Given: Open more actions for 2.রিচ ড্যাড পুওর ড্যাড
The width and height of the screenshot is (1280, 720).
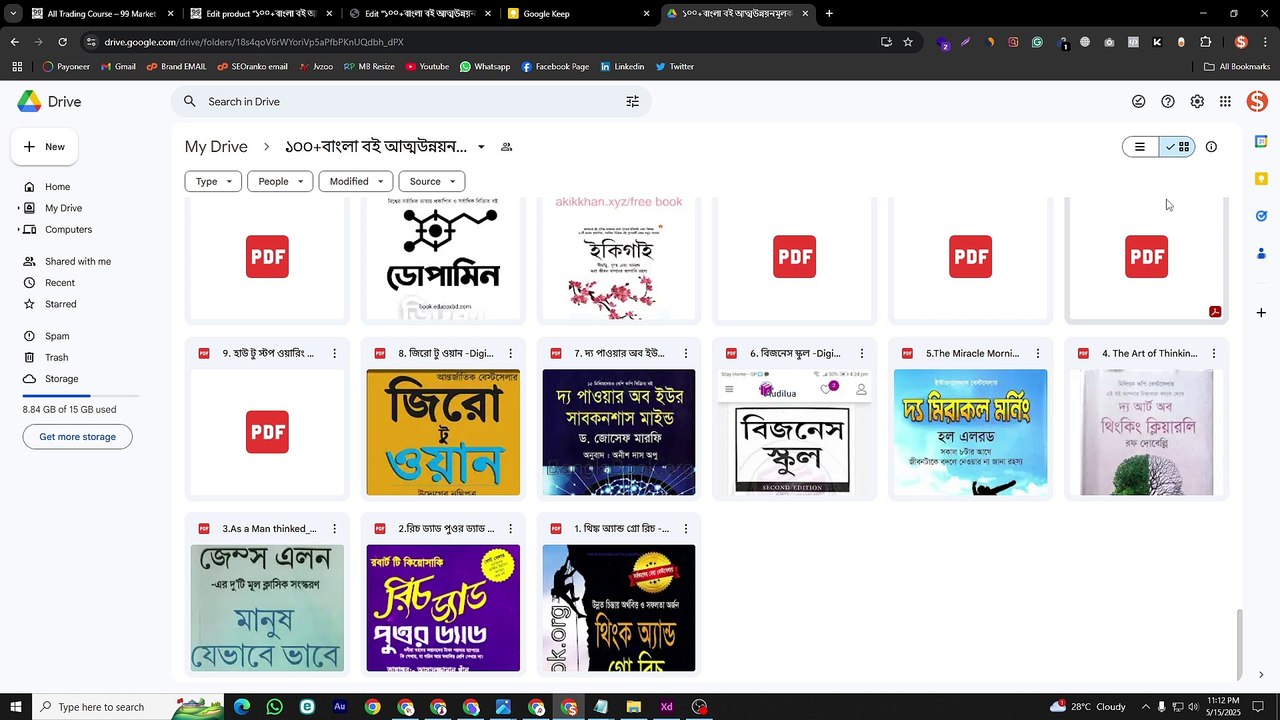Looking at the screenshot, I should (x=510, y=529).
